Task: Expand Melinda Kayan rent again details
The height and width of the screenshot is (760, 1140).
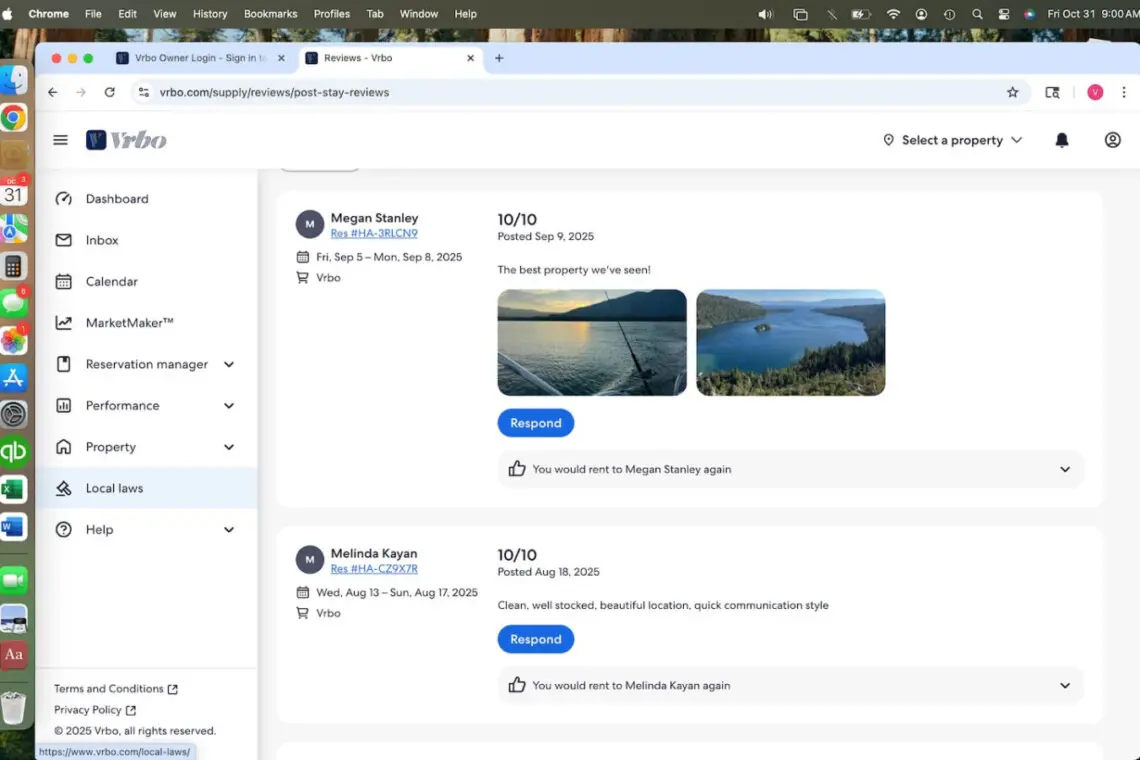Action: tap(1064, 686)
